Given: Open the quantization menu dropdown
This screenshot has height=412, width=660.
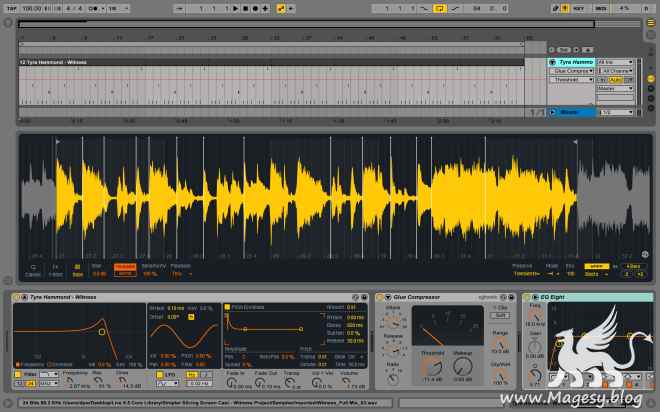Looking at the screenshot, I should pyautogui.click(x=118, y=8).
